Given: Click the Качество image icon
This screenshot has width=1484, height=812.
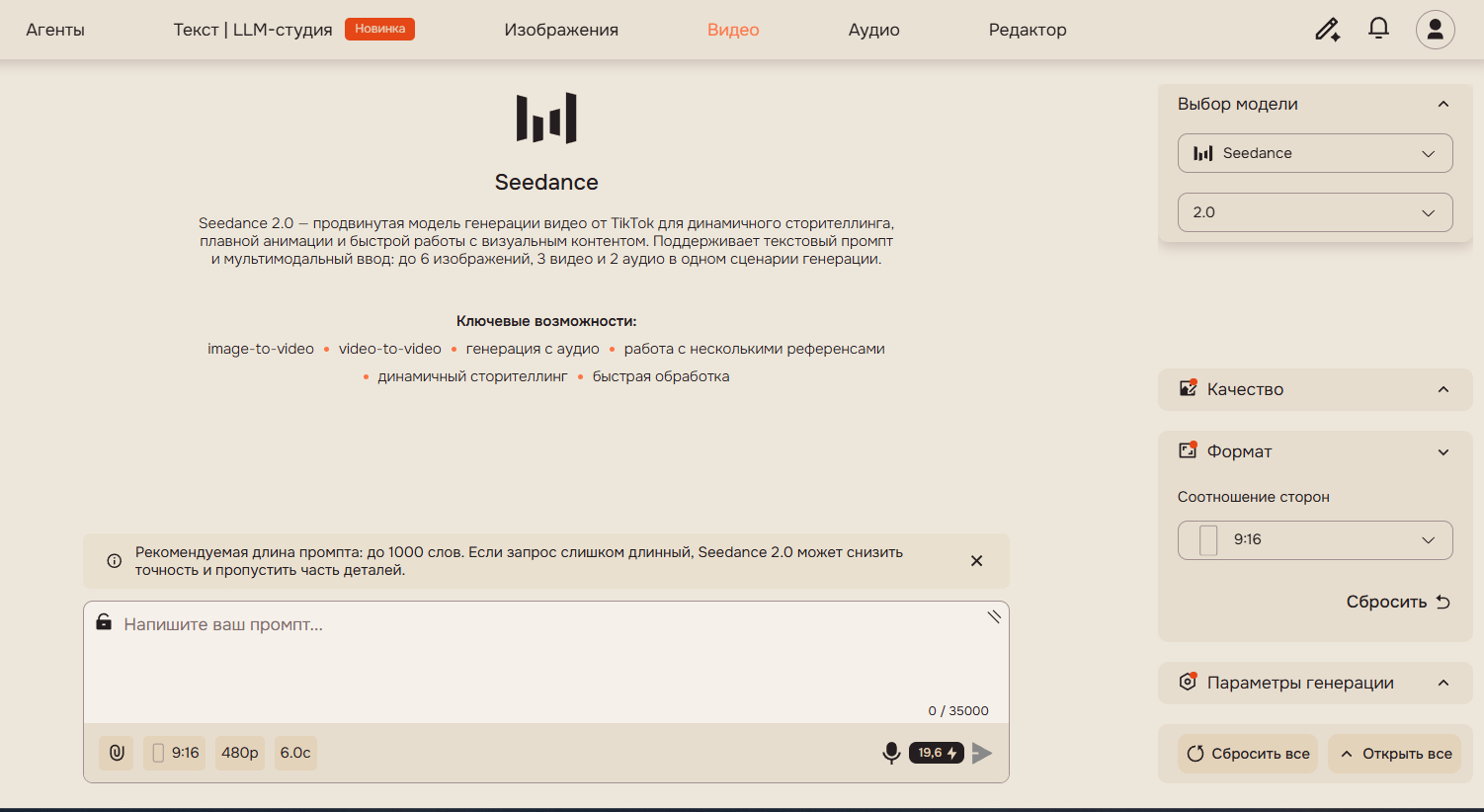Looking at the screenshot, I should click(1189, 388).
